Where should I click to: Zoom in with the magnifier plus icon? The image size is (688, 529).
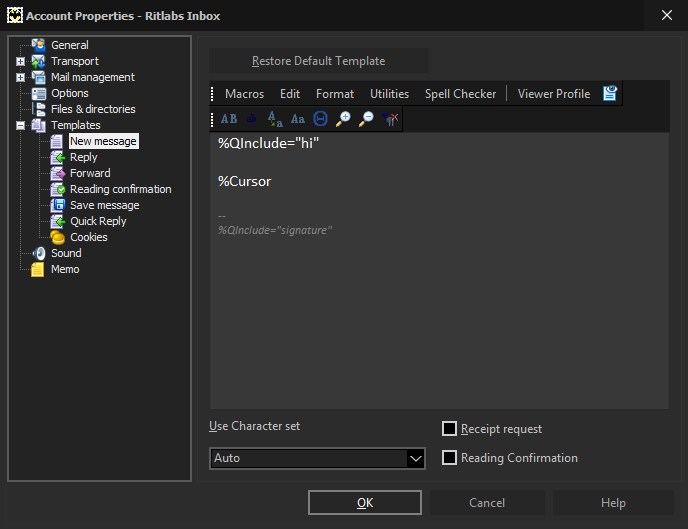343,119
